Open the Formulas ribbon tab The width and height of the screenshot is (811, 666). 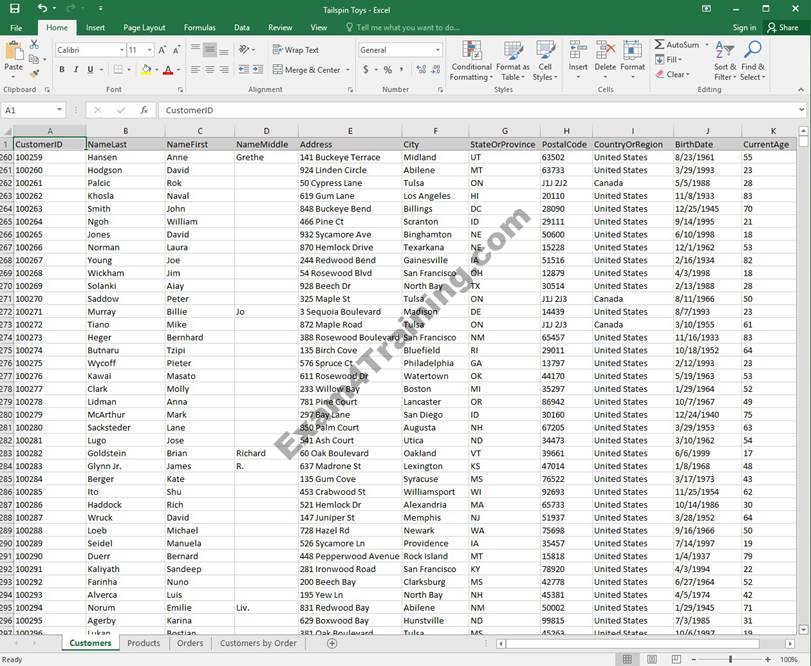(199, 27)
